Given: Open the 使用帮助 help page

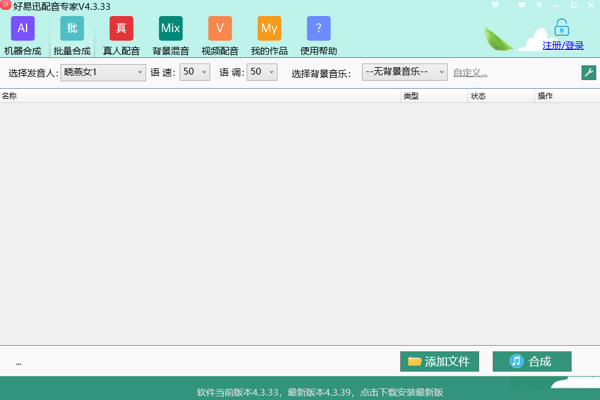Looking at the screenshot, I should pos(318,35).
